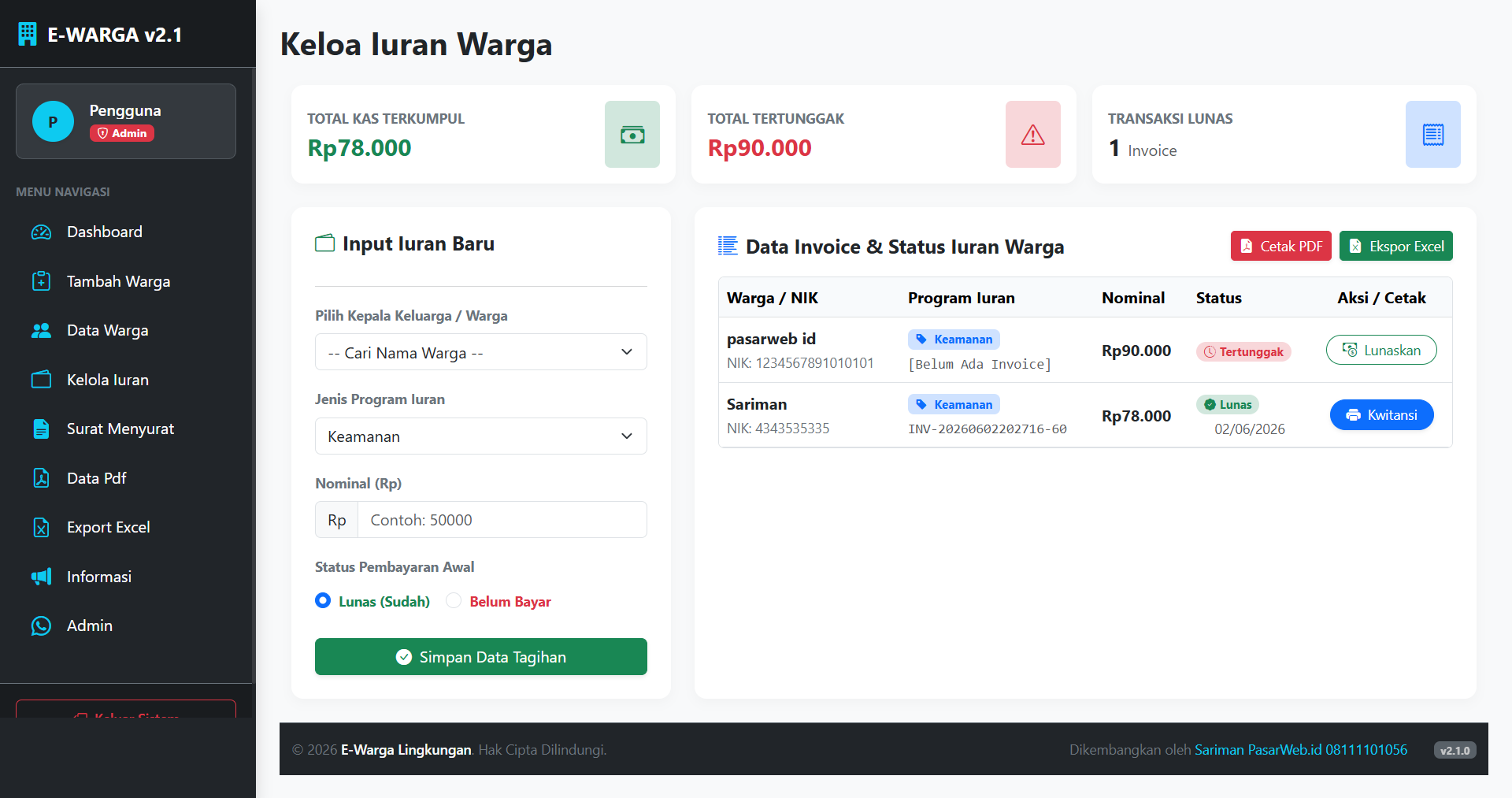
Task: Open Sariman PasarWeb.id footer link
Action: (1301, 750)
